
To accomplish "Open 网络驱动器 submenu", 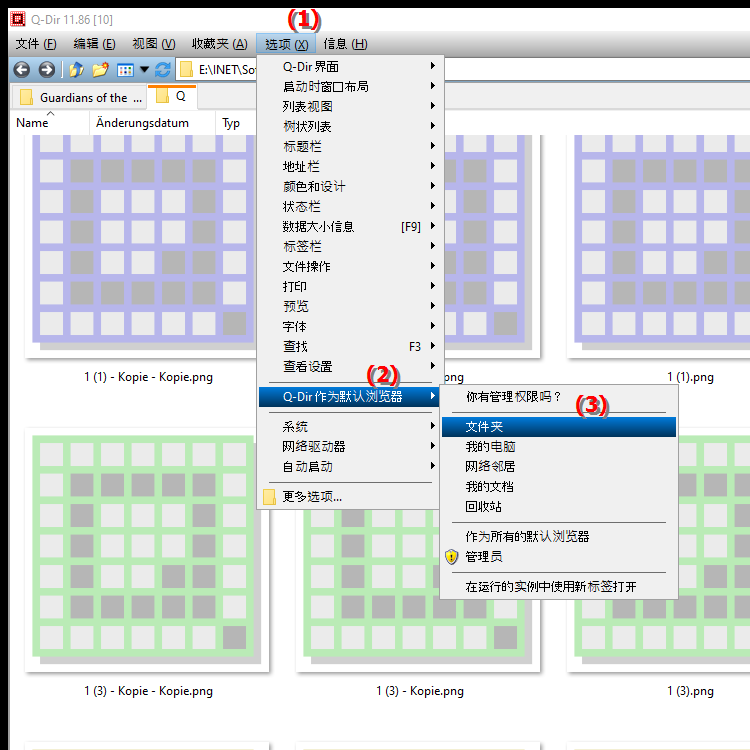I will [351, 446].
